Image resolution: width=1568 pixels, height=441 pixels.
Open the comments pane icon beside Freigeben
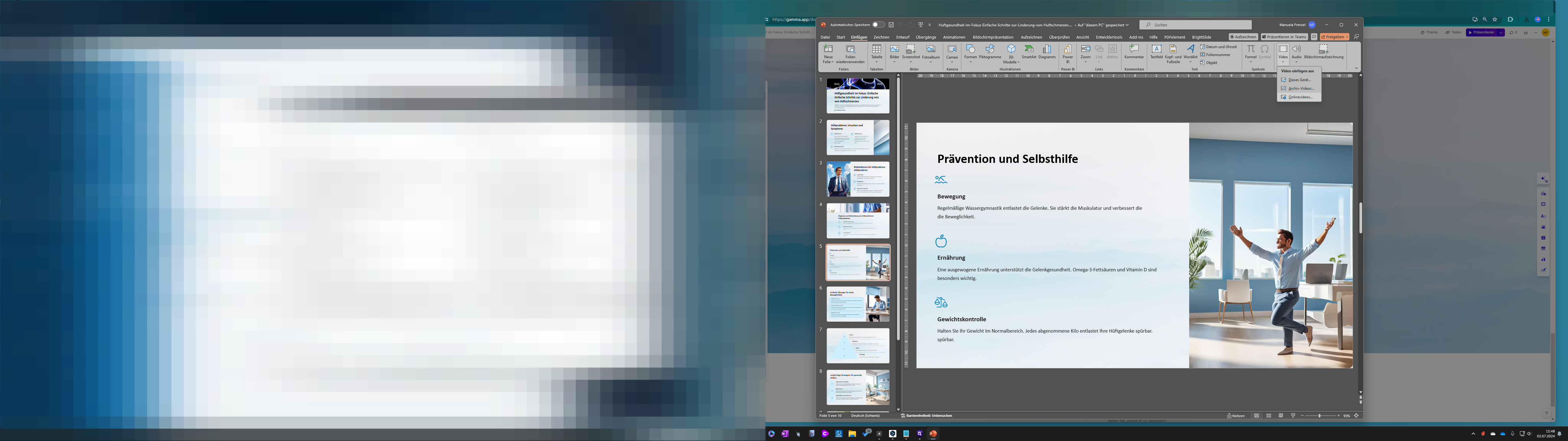pyautogui.click(x=1314, y=36)
